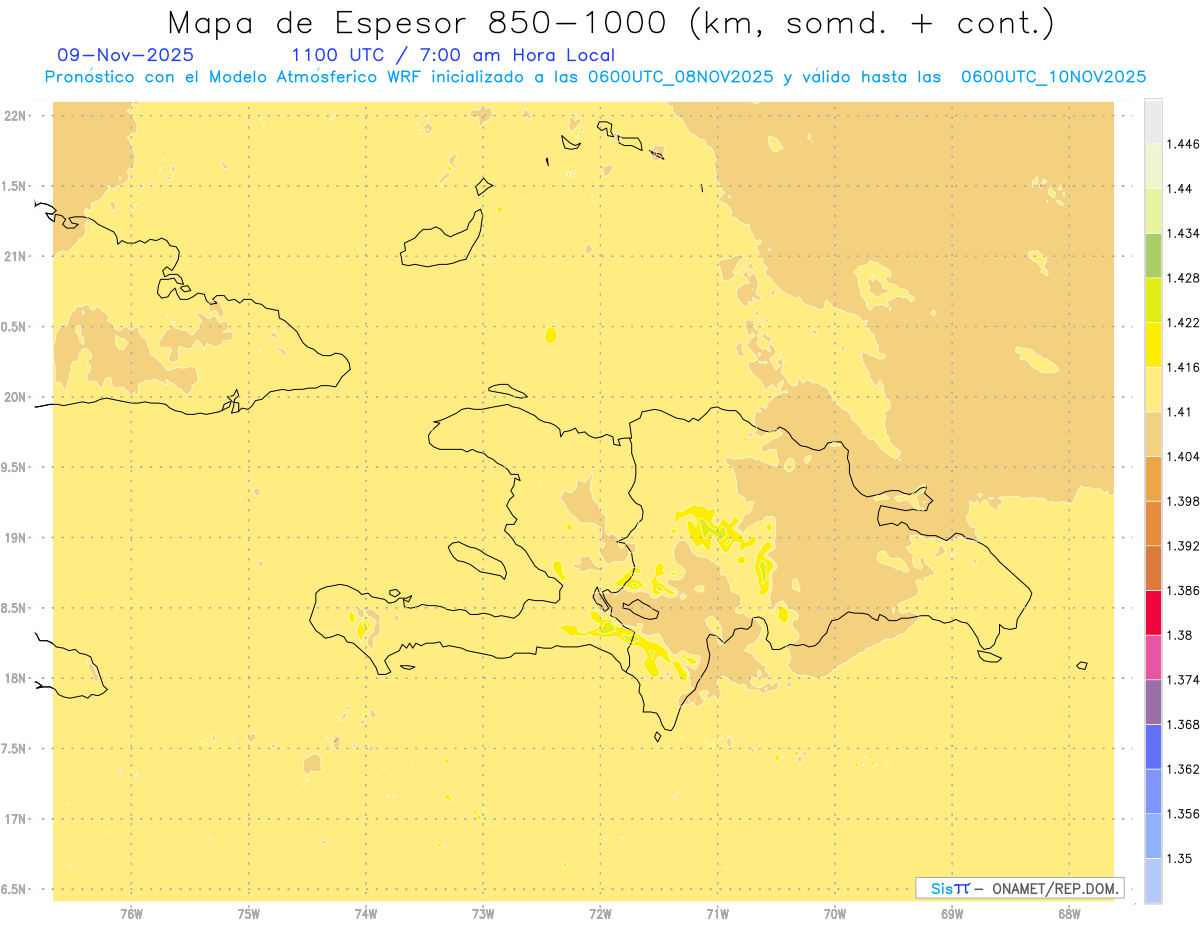Select the tan swatch between 1.404 and 1.41
The height and width of the screenshot is (927, 1200).
[1153, 433]
